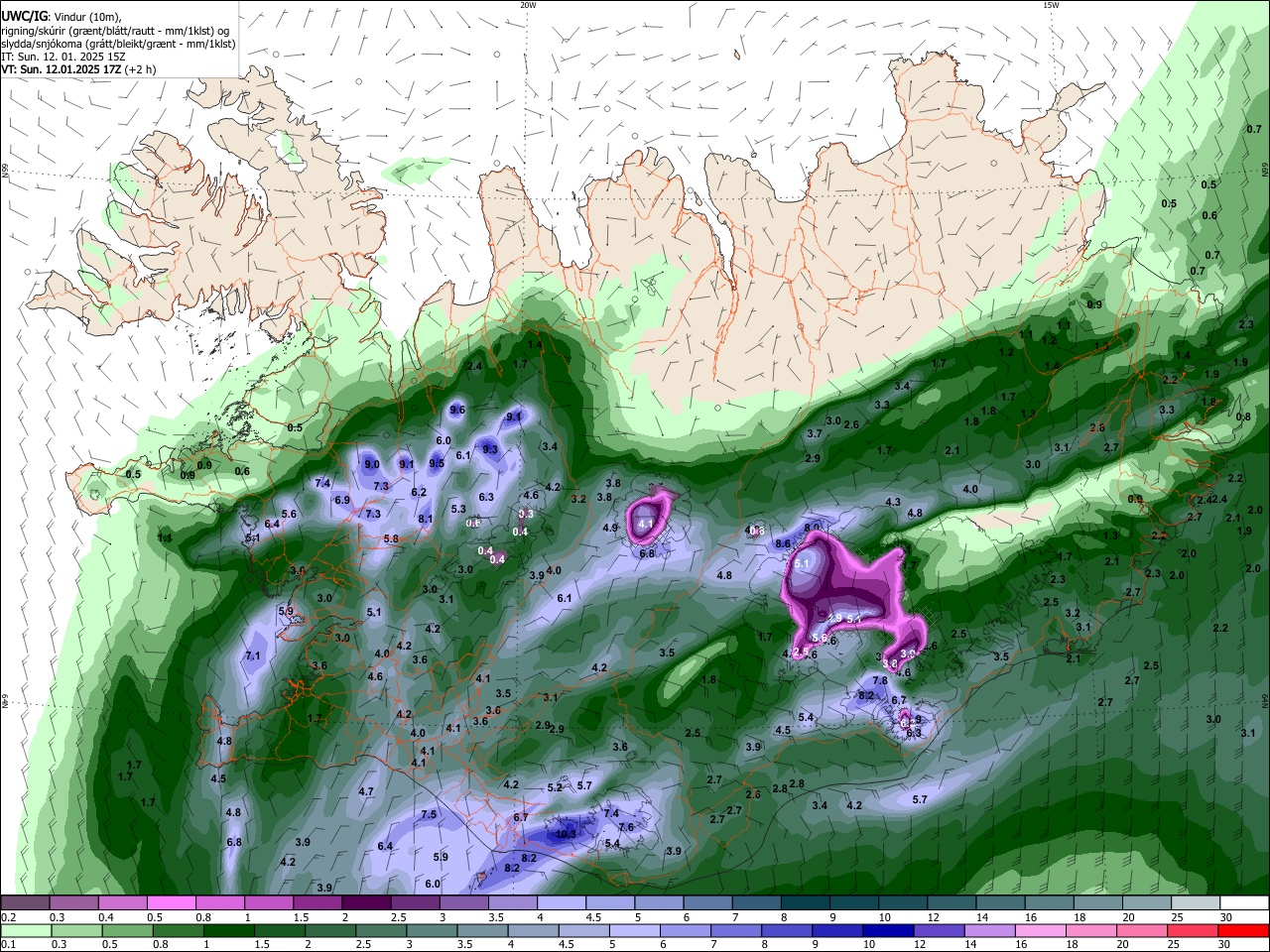Click the crimson 25–30 swatch in lower legend

(x=1194, y=931)
